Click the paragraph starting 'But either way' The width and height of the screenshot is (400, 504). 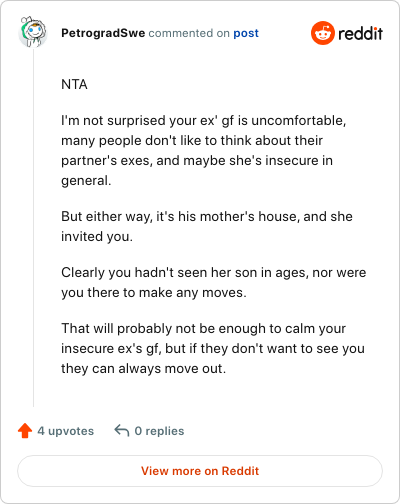tap(207, 226)
